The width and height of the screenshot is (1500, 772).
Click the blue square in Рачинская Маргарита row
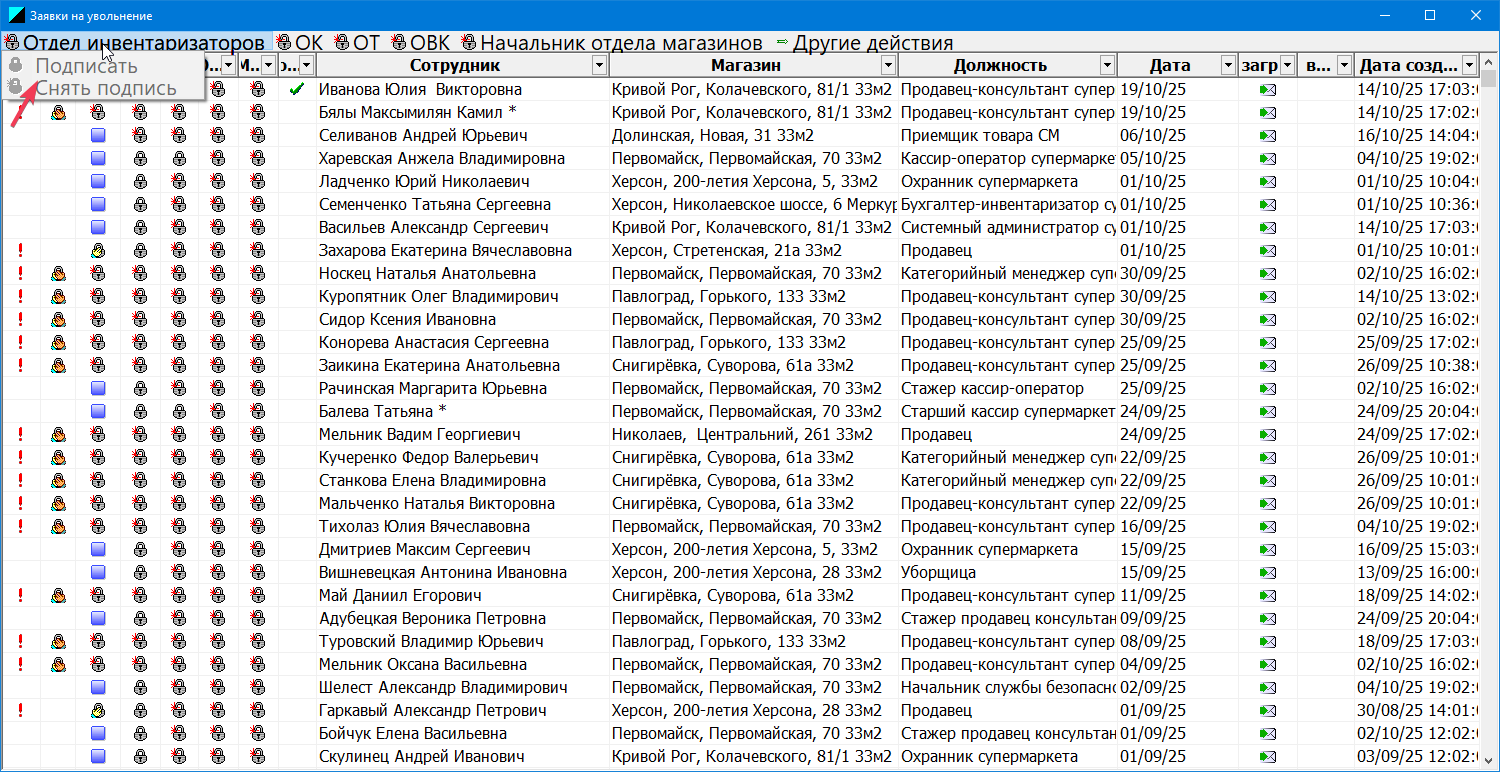tap(98, 388)
